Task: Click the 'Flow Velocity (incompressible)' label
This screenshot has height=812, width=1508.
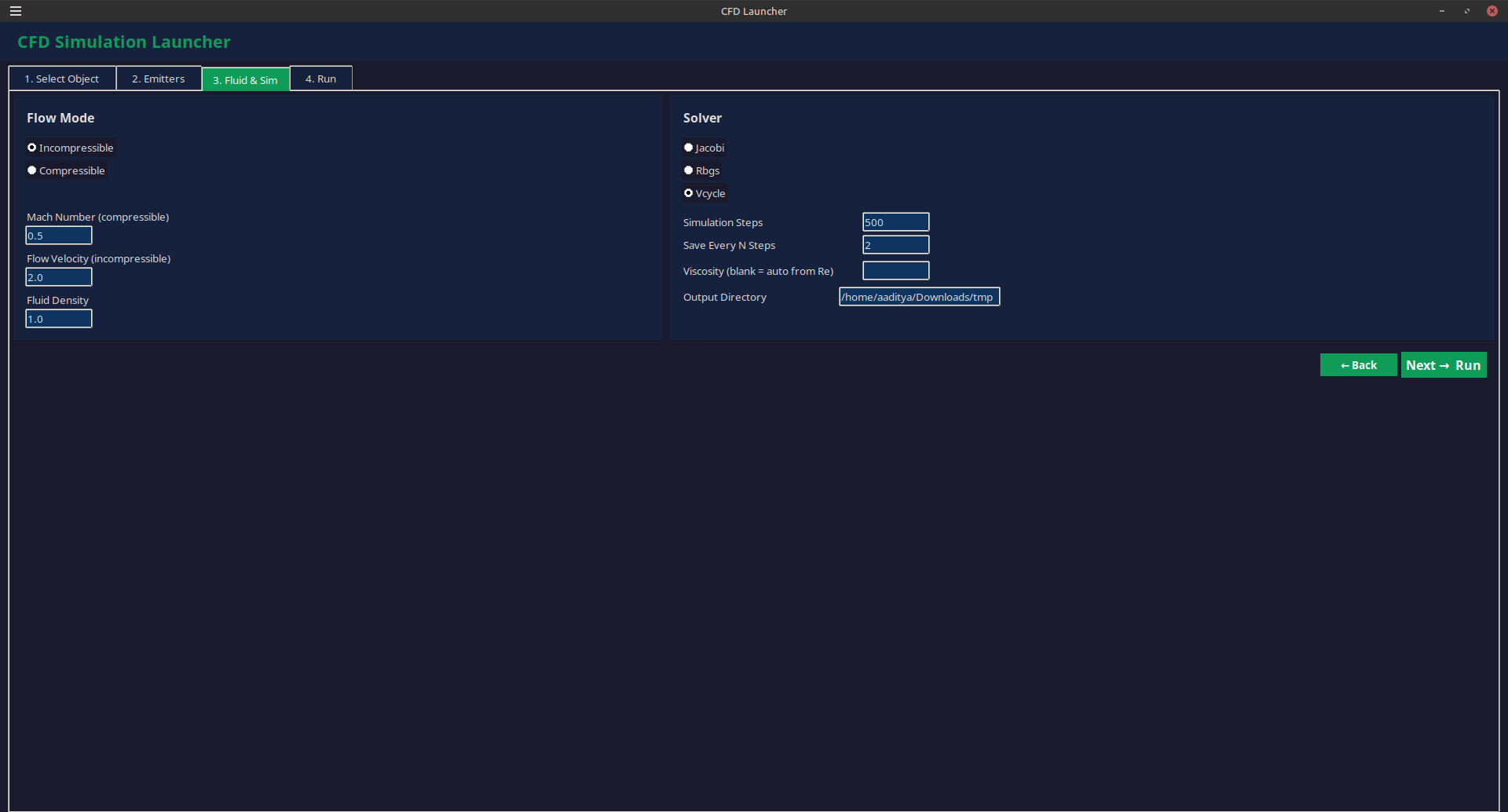Action: [99, 258]
